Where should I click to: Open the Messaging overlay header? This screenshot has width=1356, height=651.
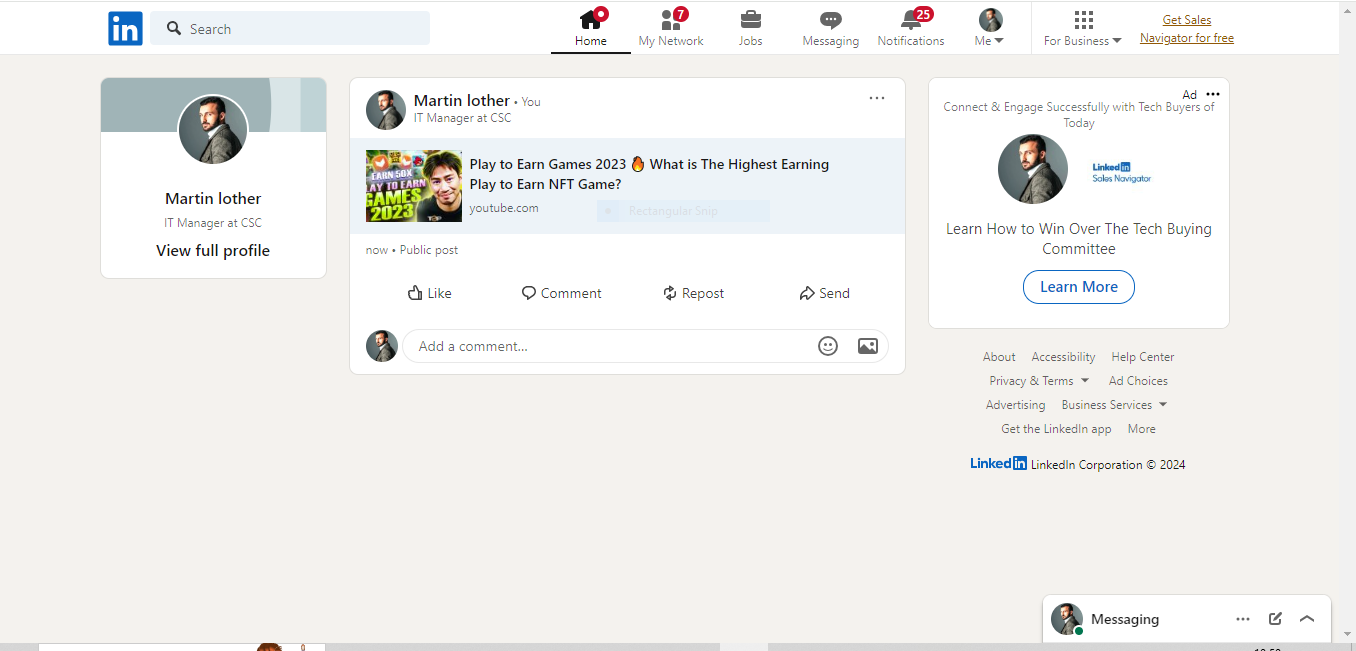[x=1187, y=619]
